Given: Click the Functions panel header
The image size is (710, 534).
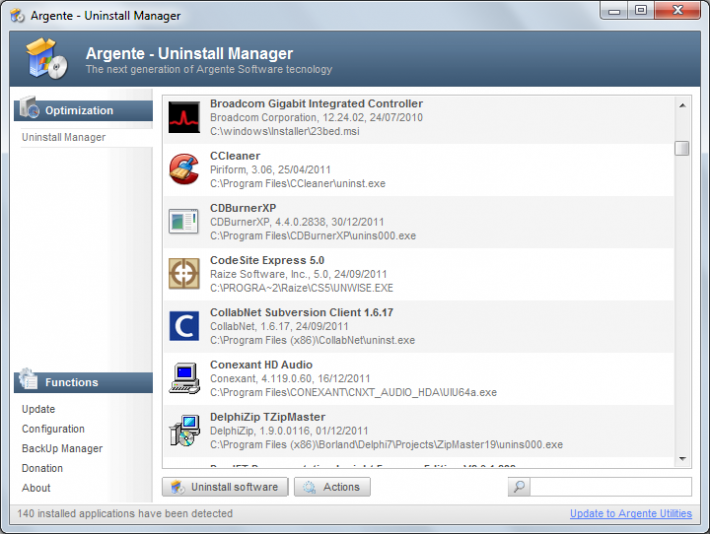Looking at the screenshot, I should (x=83, y=382).
